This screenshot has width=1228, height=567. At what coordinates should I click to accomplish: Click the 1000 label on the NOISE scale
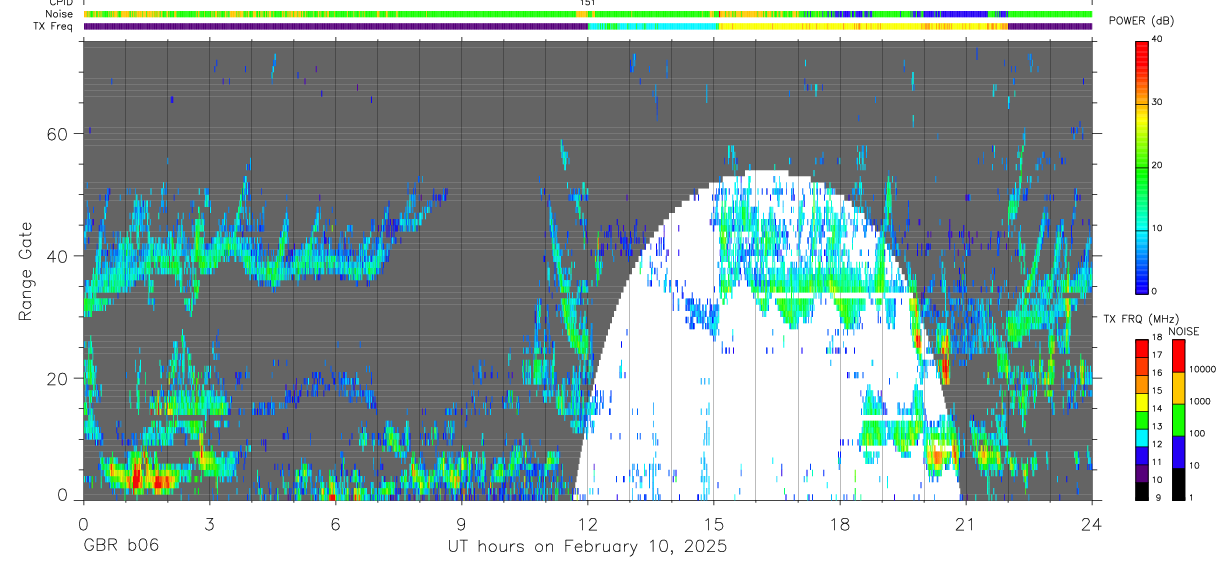click(1199, 401)
